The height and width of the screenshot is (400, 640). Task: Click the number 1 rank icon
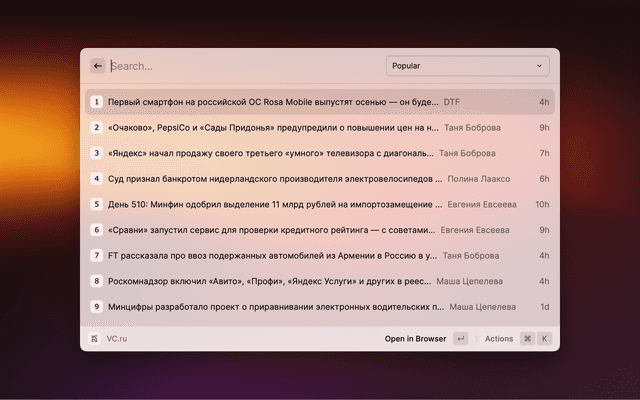point(96,102)
